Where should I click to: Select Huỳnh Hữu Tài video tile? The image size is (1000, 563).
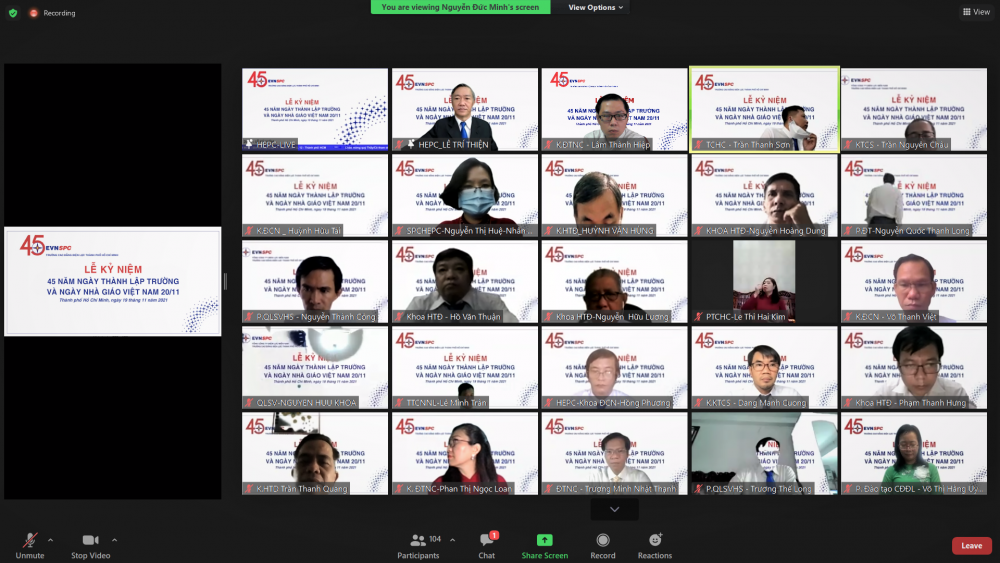(315, 196)
